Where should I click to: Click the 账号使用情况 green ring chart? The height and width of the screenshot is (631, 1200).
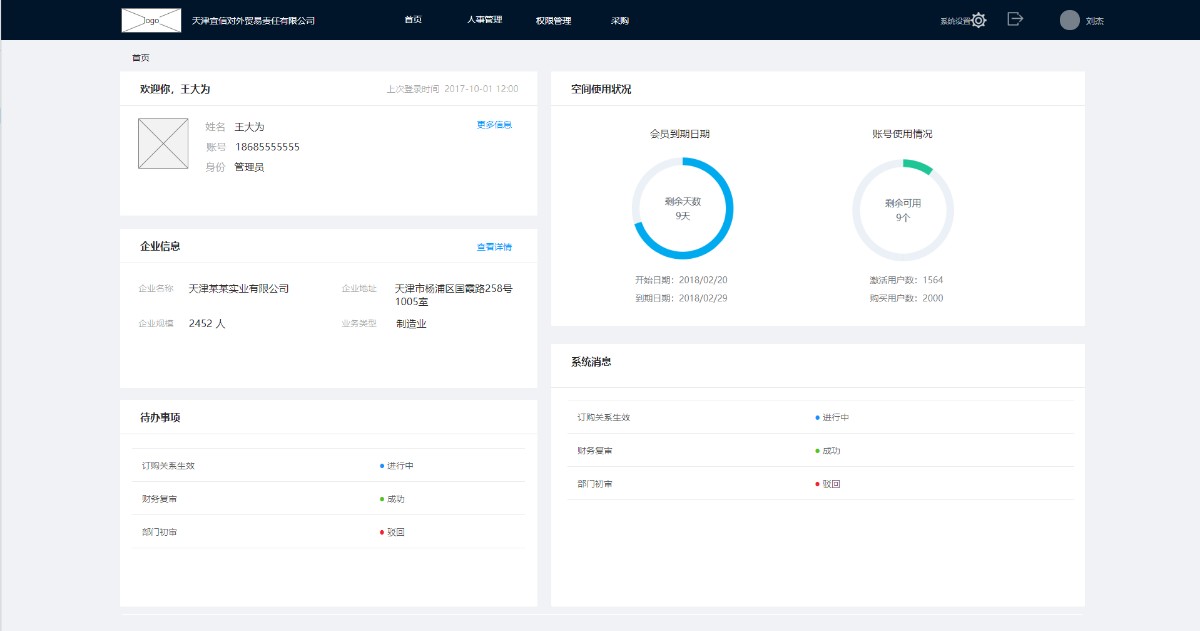click(903, 208)
